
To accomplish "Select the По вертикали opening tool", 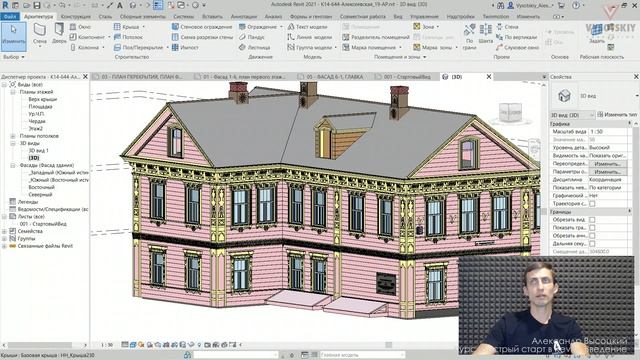I will click(516, 37).
